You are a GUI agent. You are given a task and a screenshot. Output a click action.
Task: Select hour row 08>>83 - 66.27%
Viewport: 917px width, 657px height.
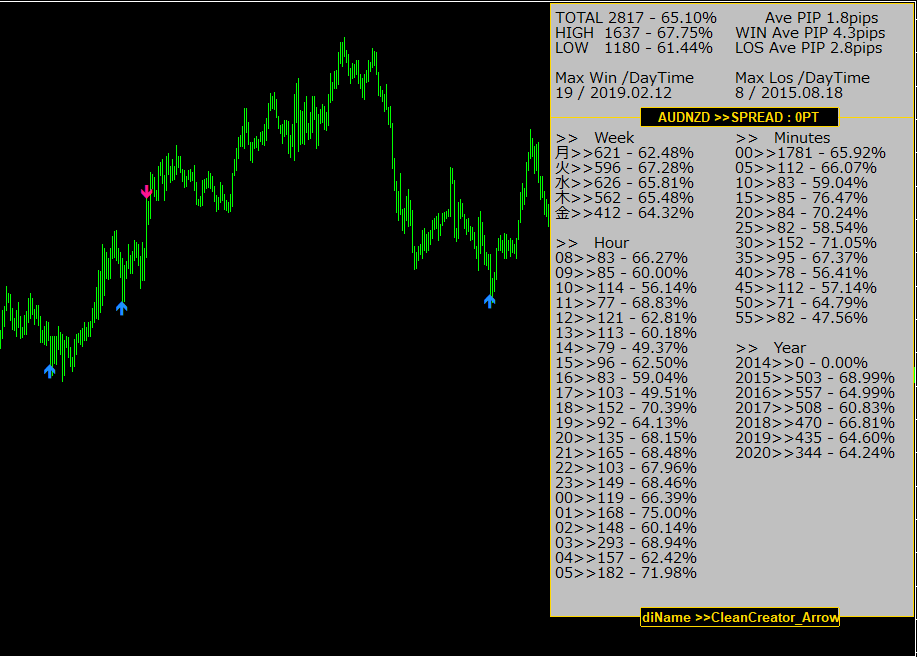(621, 258)
